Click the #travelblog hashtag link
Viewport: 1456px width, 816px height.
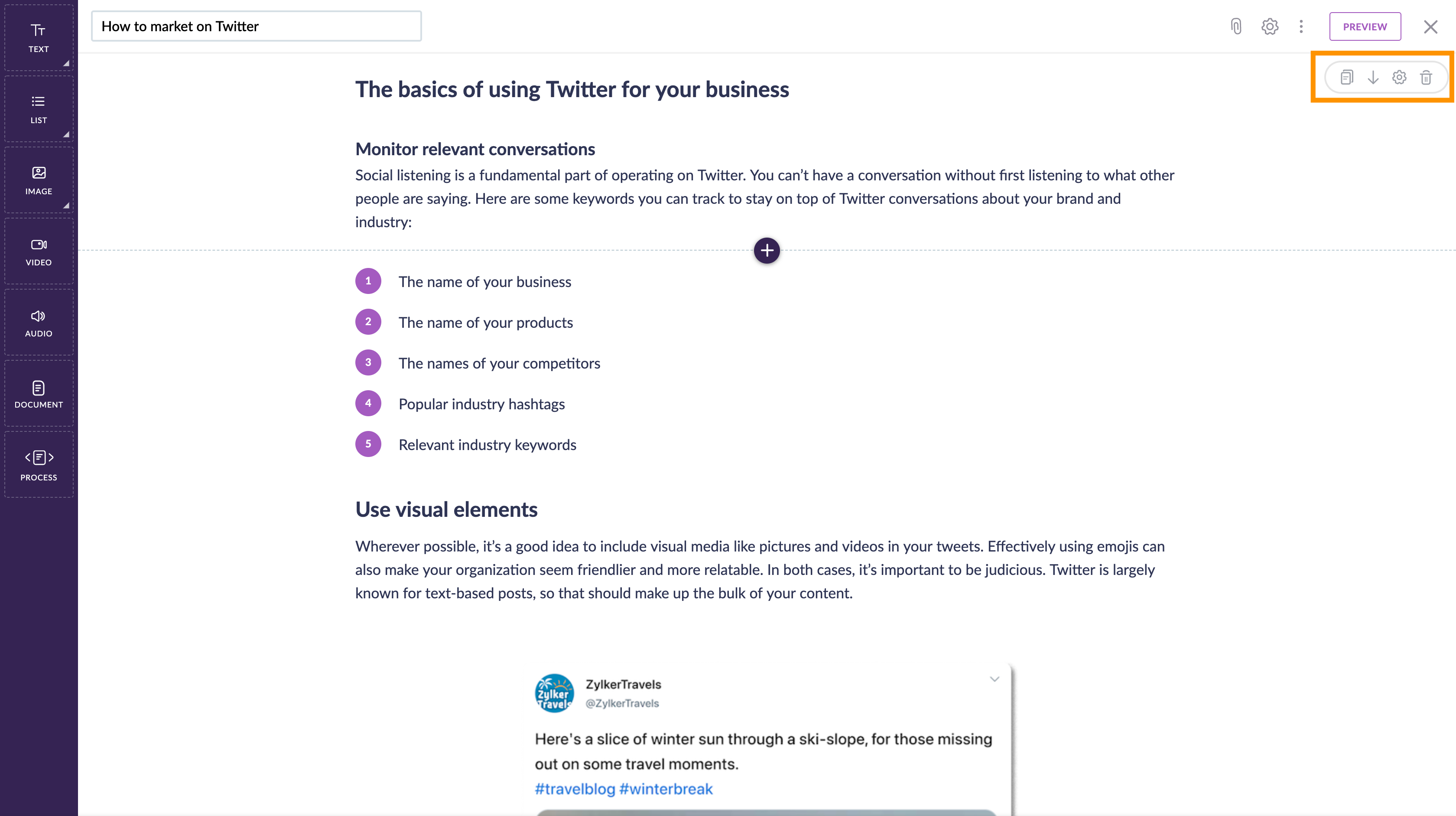point(574,789)
